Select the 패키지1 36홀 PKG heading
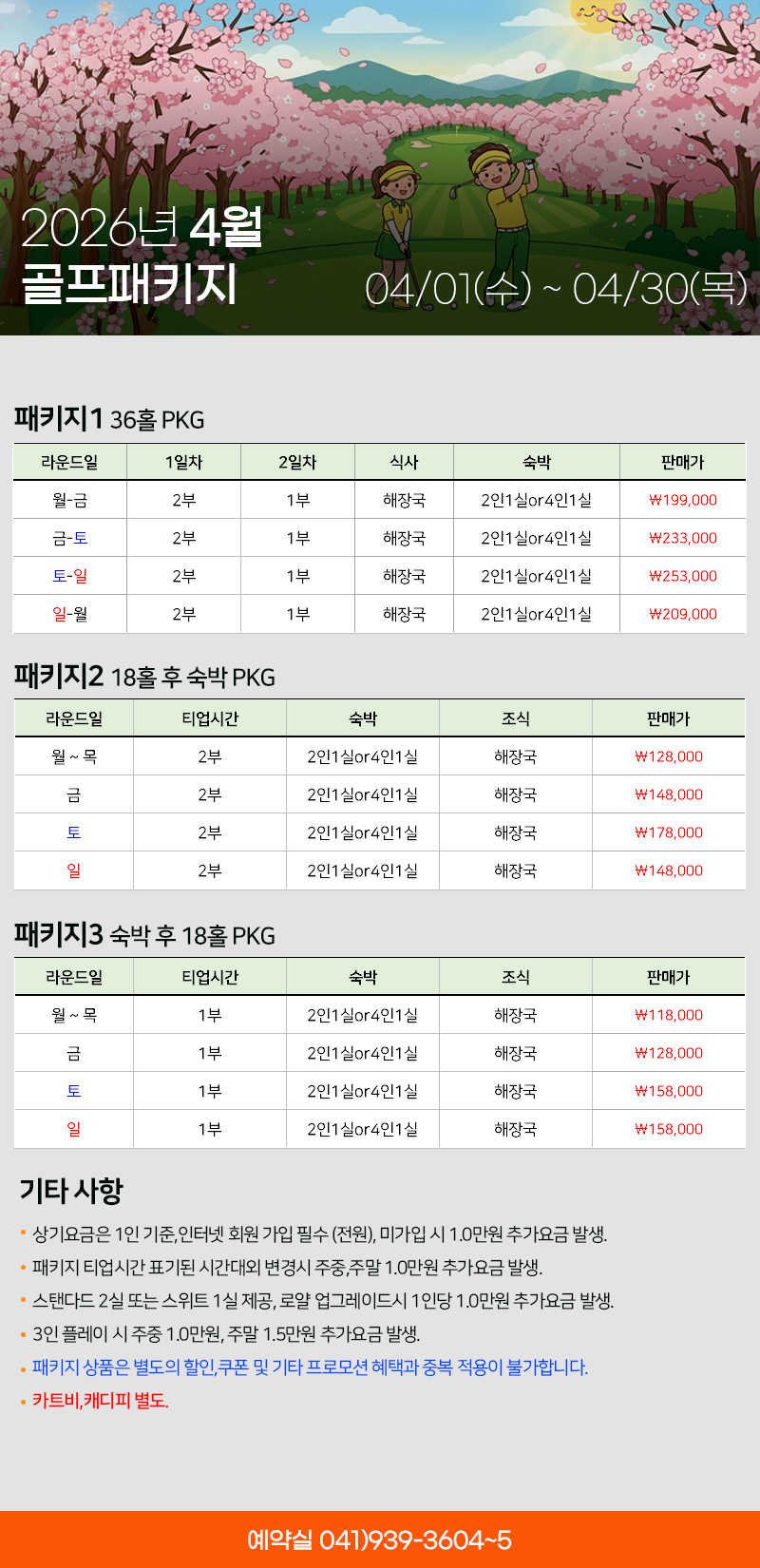Screen dimensions: 760x1568 pyautogui.click(x=109, y=419)
